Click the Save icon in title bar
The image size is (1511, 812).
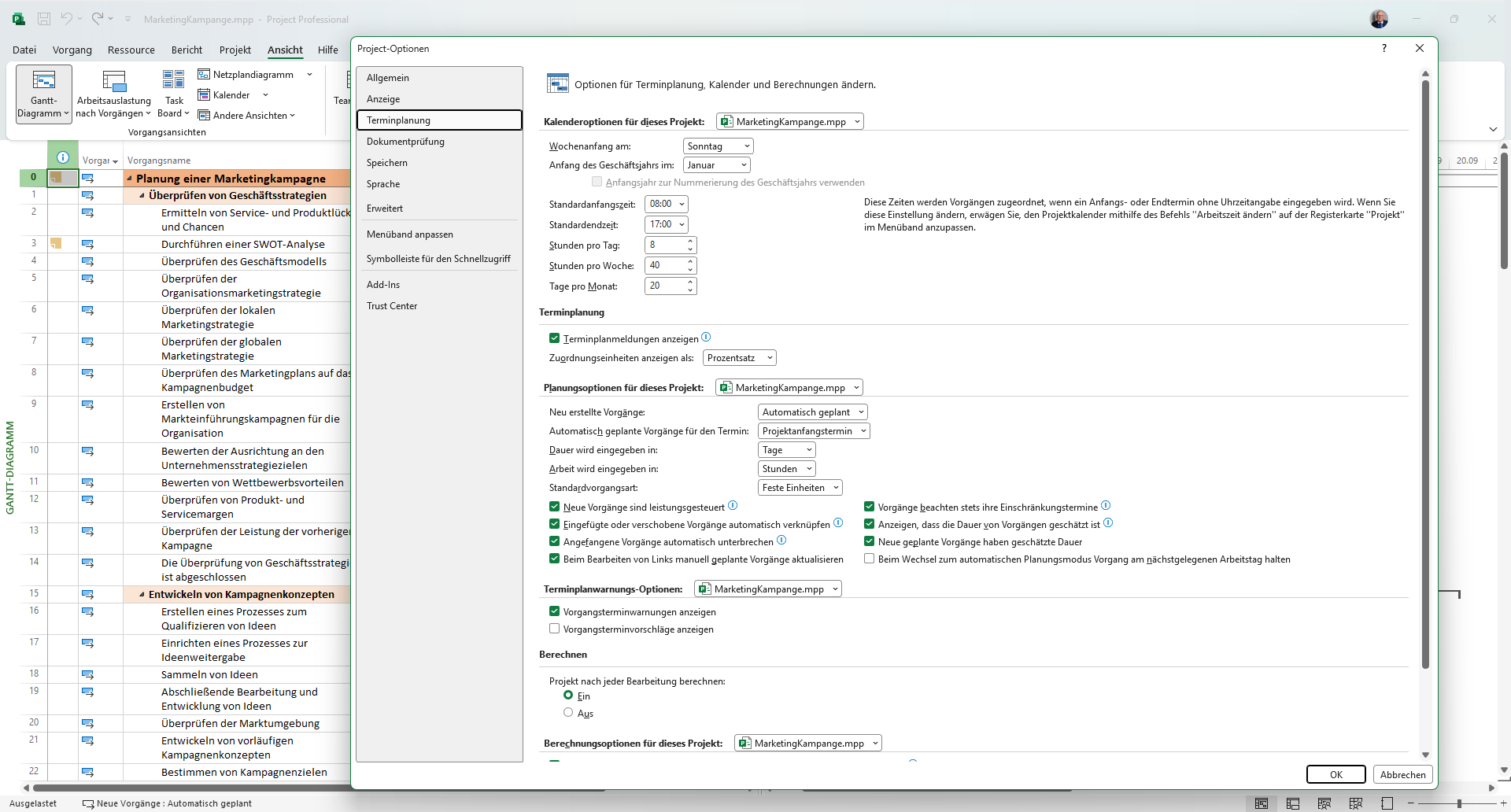44,19
